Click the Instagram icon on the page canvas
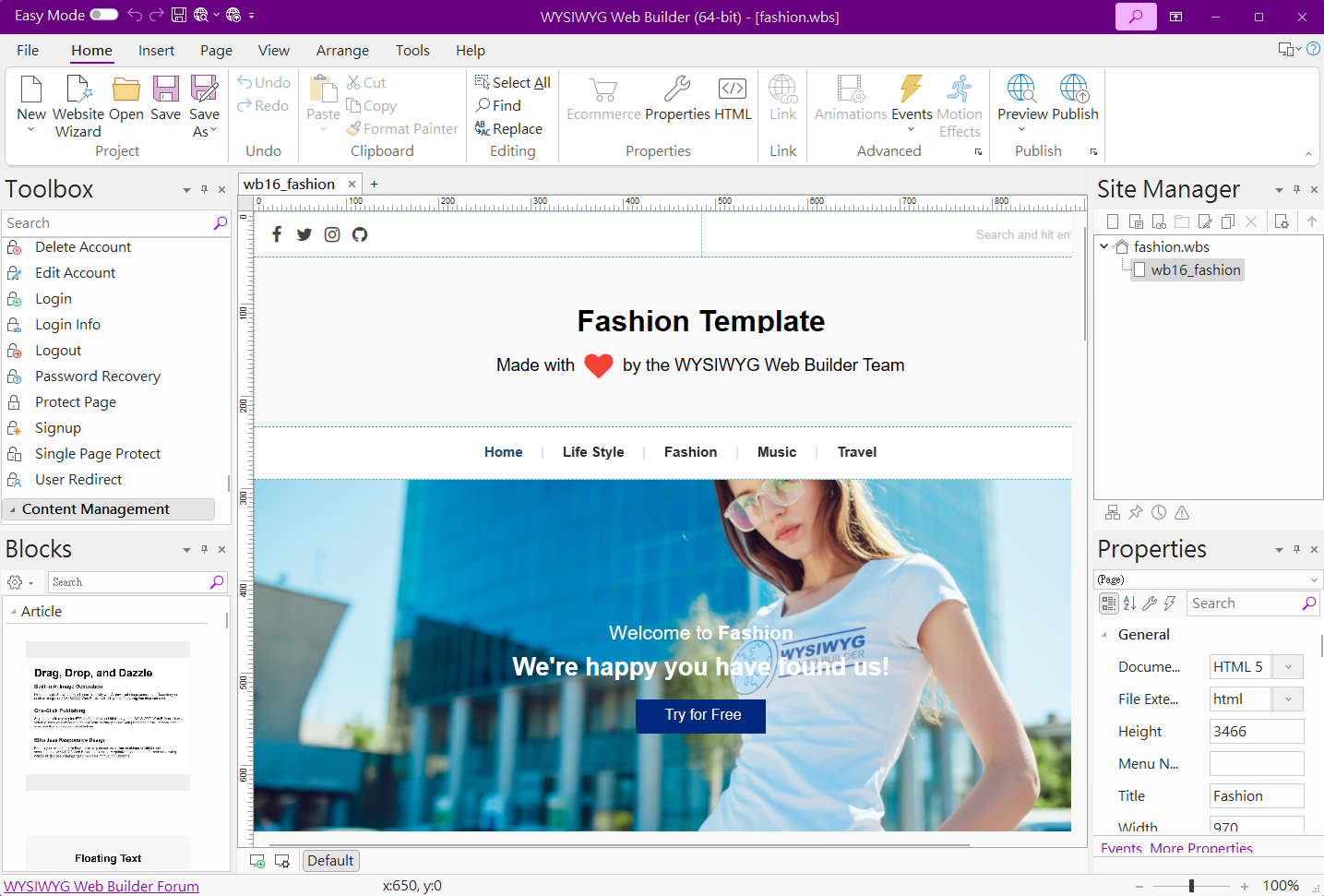This screenshot has width=1324, height=896. tap(332, 234)
